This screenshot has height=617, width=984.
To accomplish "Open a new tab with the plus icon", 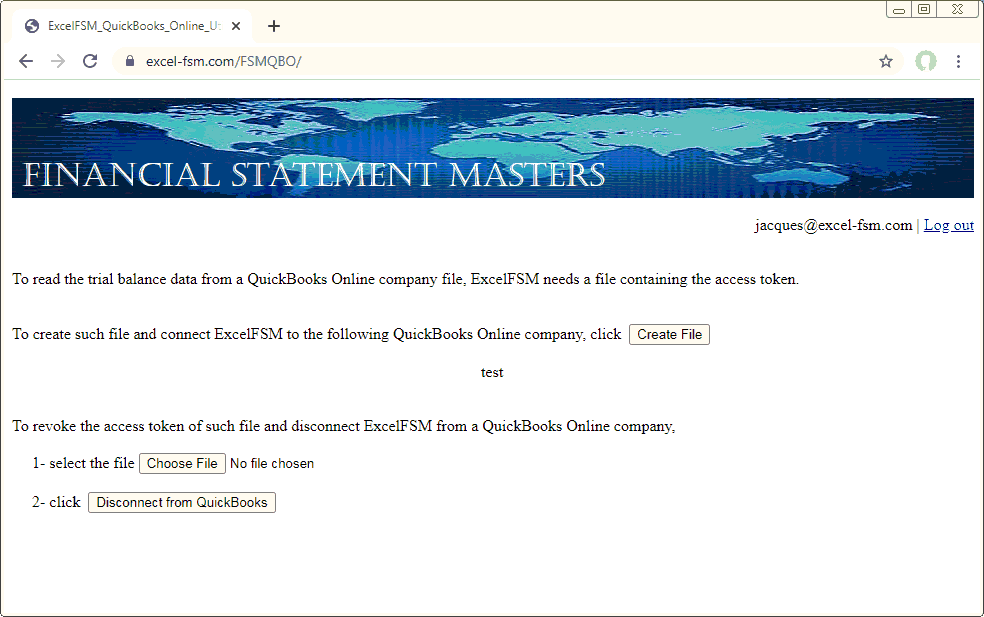I will point(274,26).
